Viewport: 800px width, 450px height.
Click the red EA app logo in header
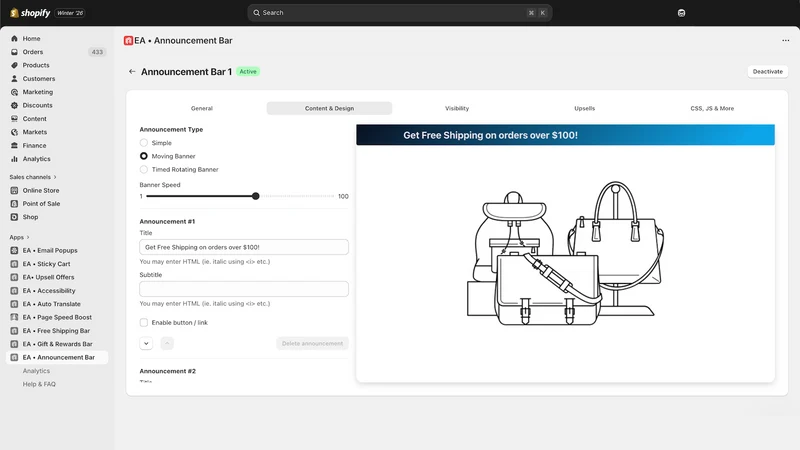click(128, 40)
